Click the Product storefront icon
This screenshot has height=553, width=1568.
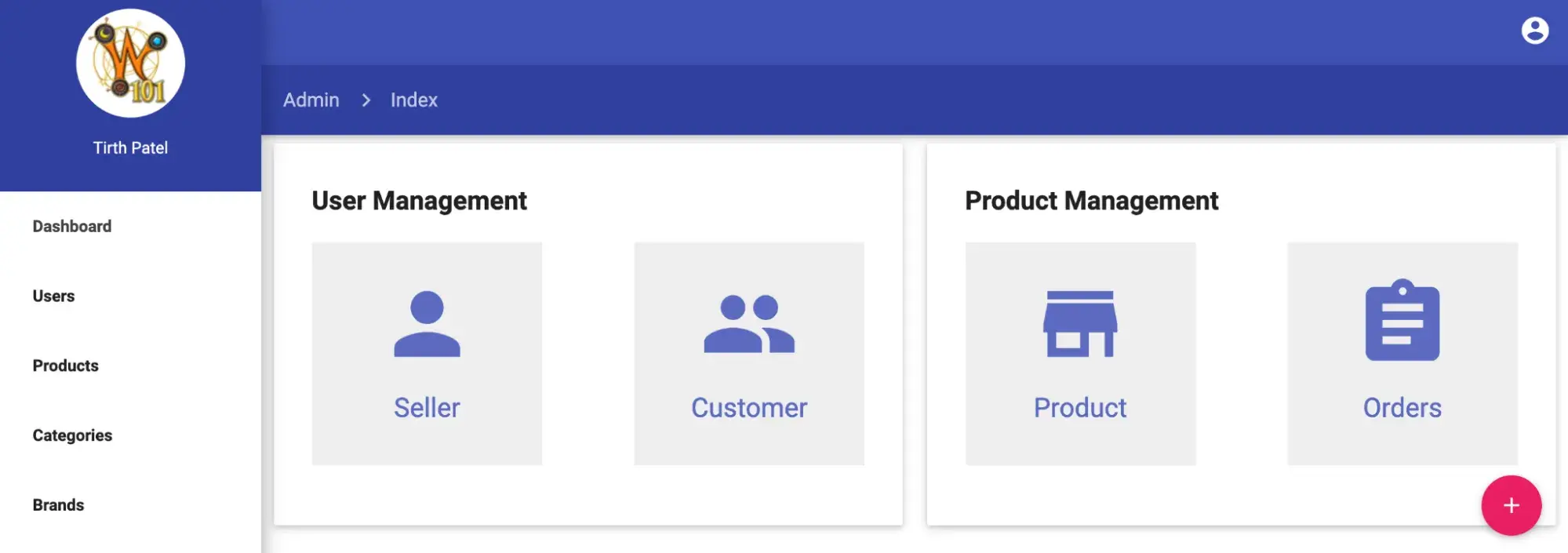1080,324
